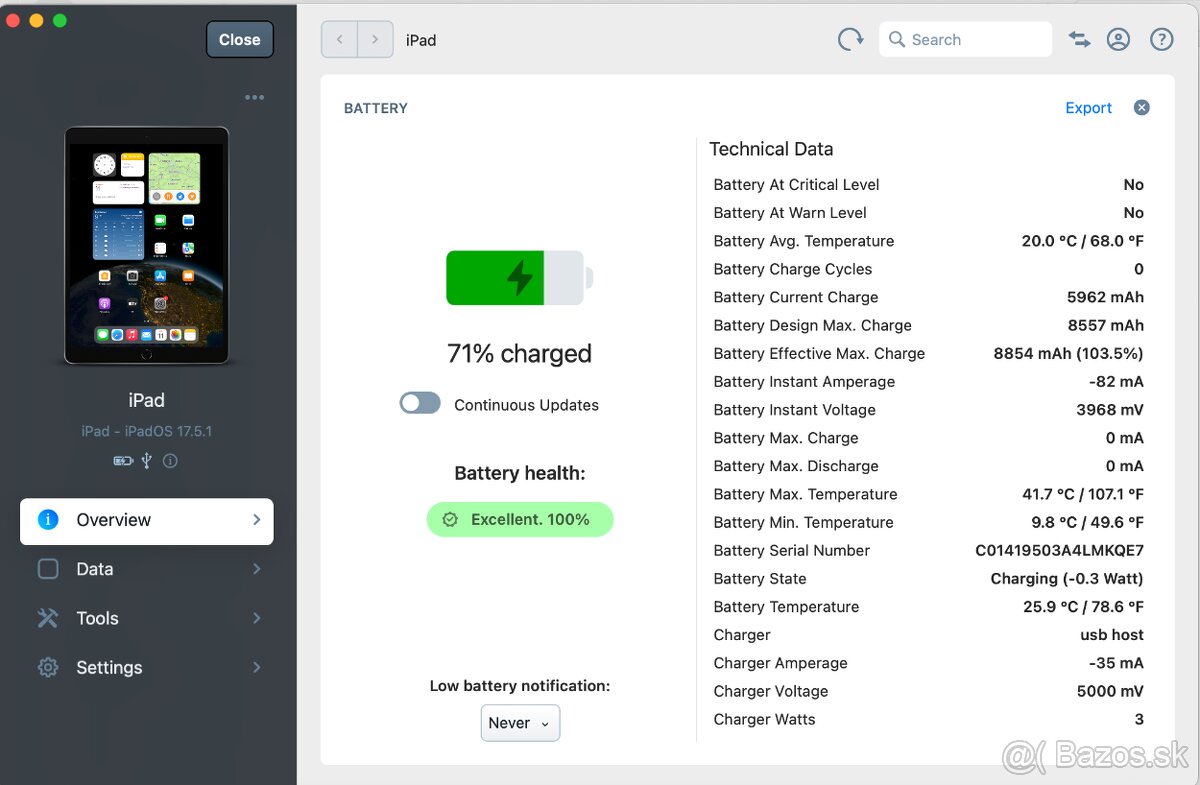The image size is (1200, 785).
Task: Expand the Tools section chevron
Action: pyautogui.click(x=257, y=618)
